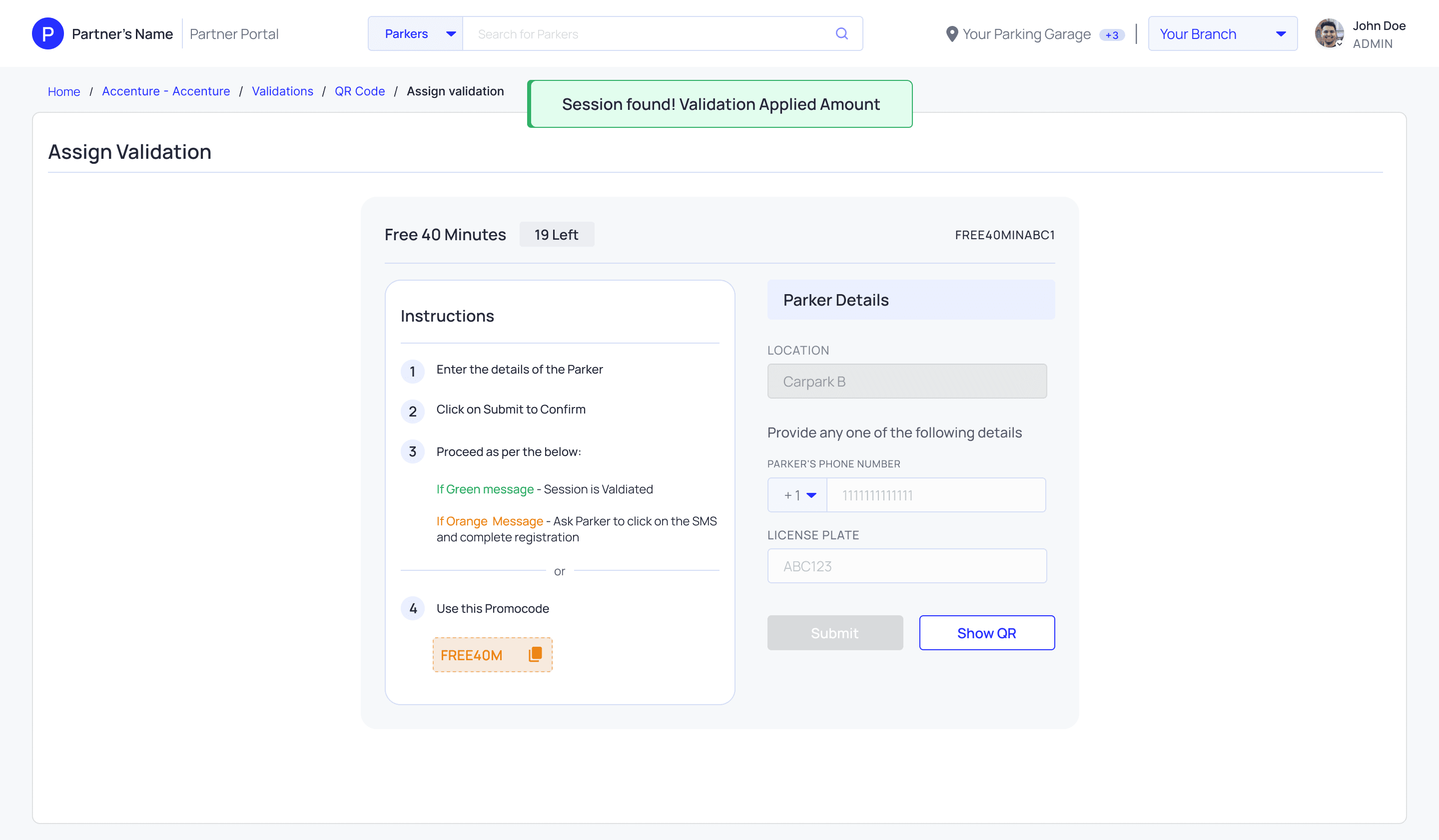The height and width of the screenshot is (840, 1439).
Task: Focus the Search for Parkers field
Action: 645,33
